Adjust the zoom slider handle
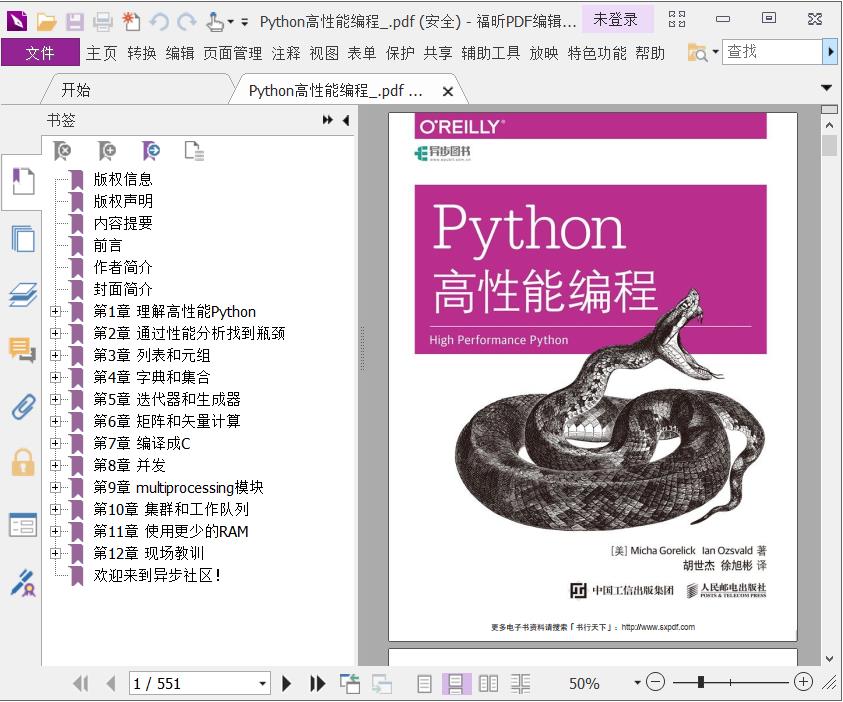Viewport: 843px width, 702px height. 701,682
